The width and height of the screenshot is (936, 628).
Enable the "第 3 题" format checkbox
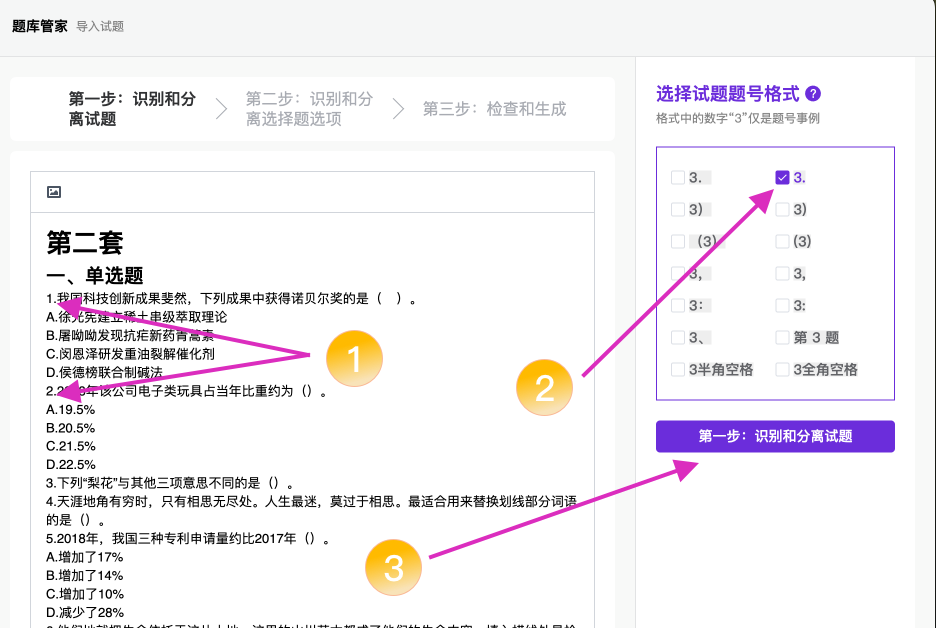(782, 337)
